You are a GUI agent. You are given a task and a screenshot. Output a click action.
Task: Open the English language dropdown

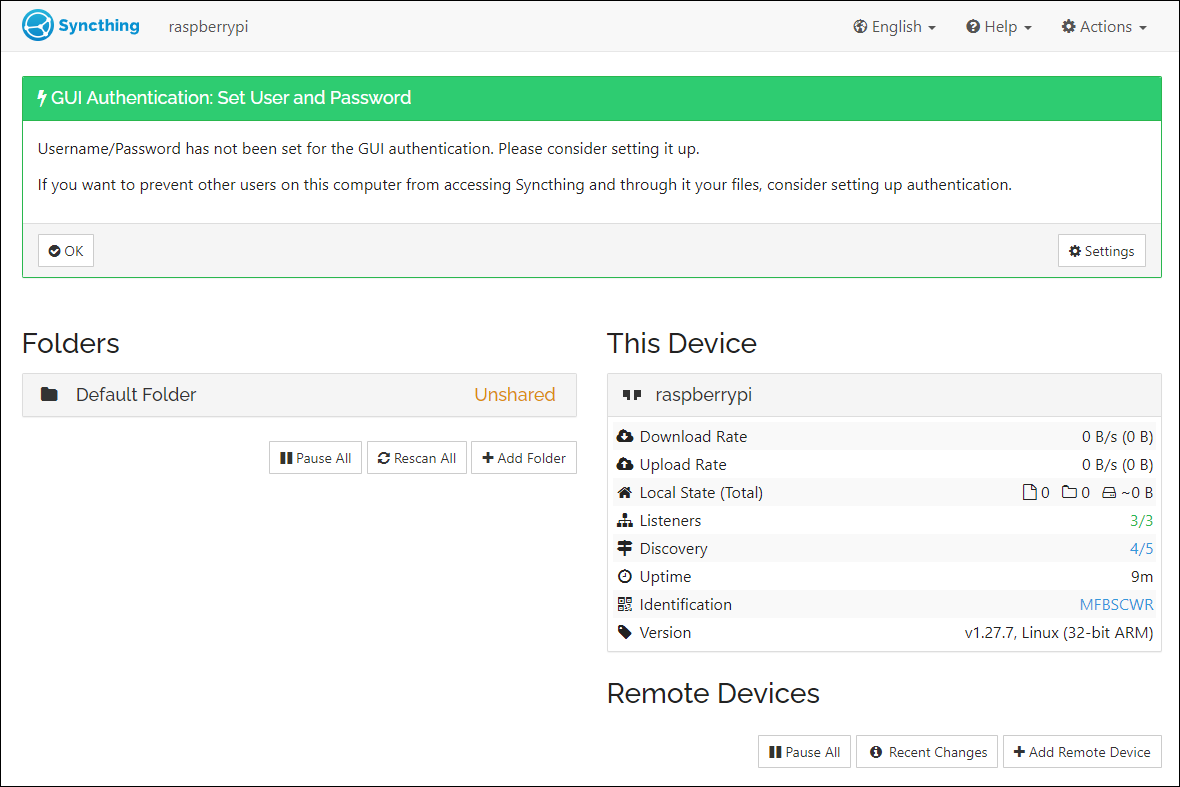(894, 26)
